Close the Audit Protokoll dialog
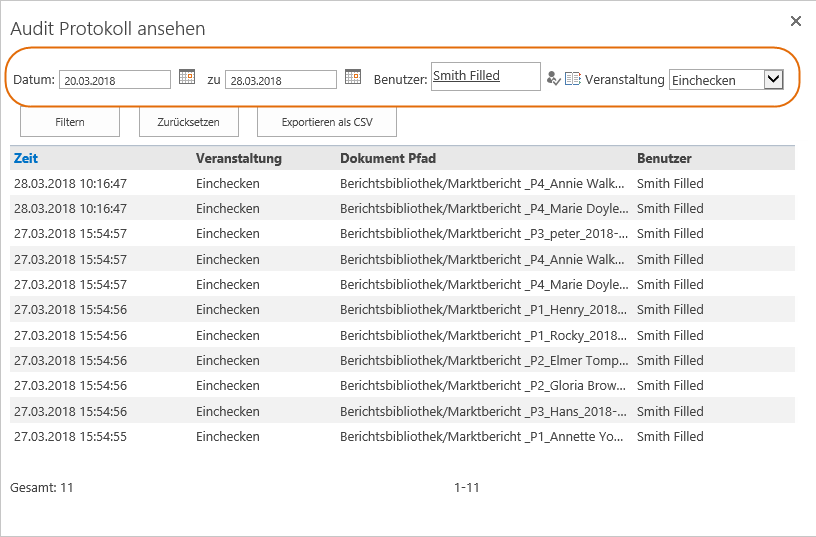The width and height of the screenshot is (816, 537). [x=796, y=21]
